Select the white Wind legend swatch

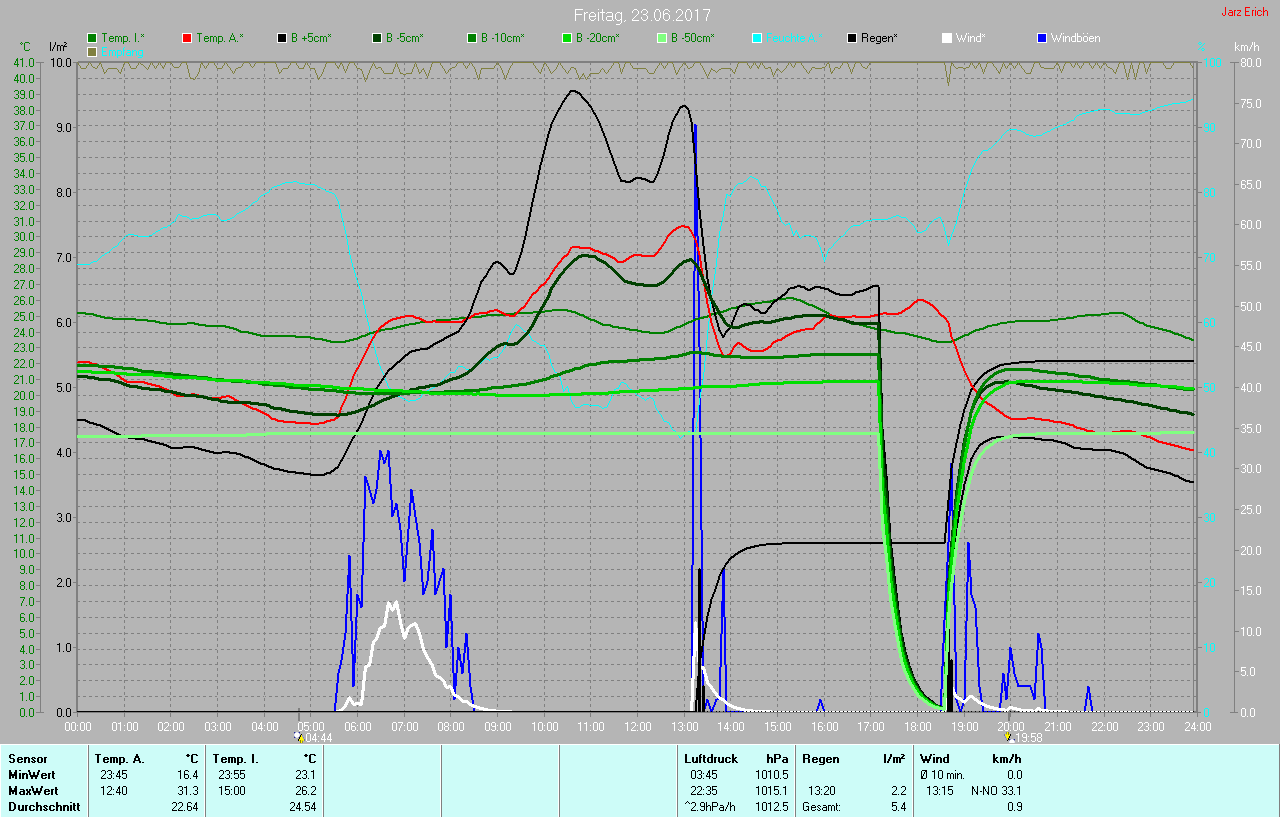pos(947,38)
